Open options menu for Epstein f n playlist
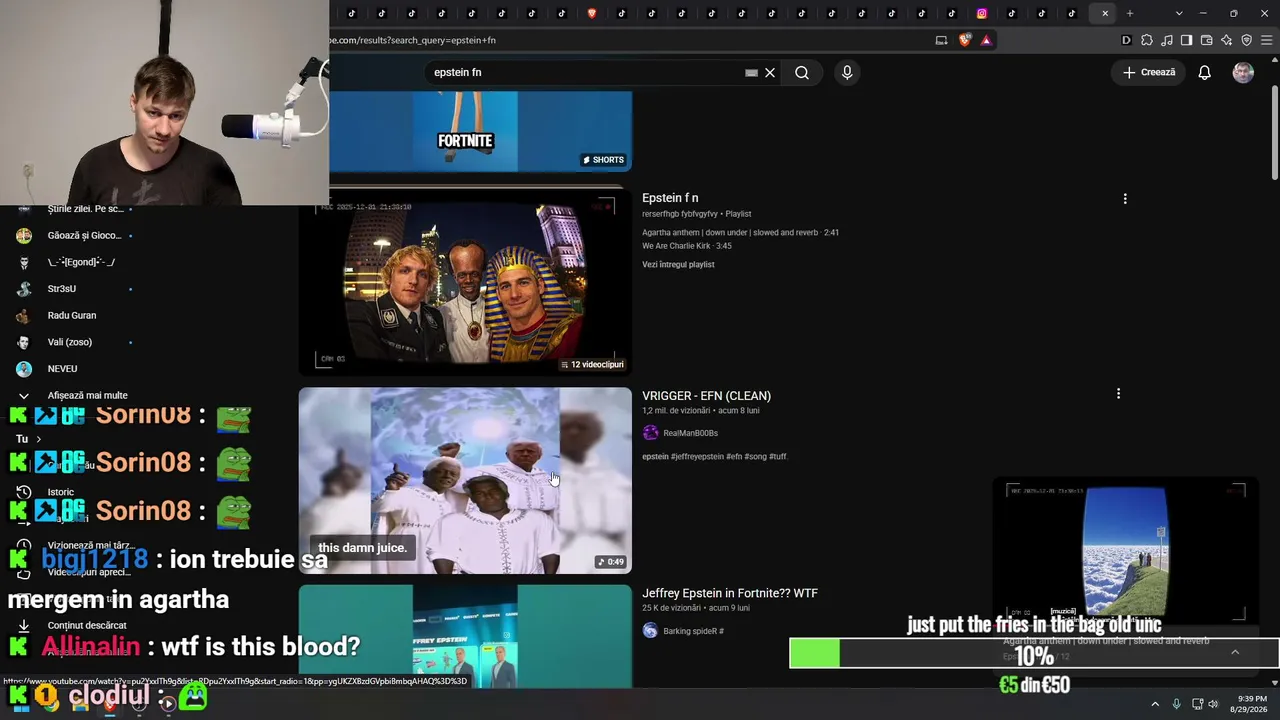Screen dimensions: 1280x720 [1125, 199]
